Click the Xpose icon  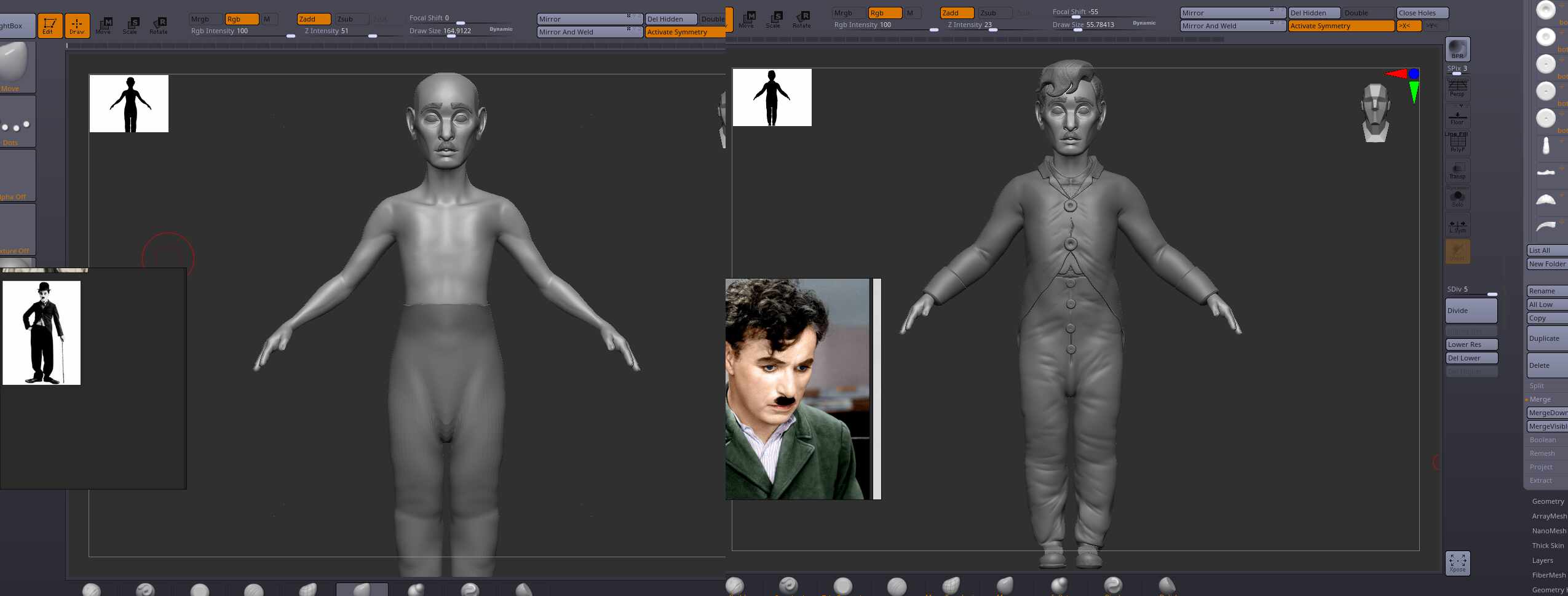click(x=1457, y=563)
